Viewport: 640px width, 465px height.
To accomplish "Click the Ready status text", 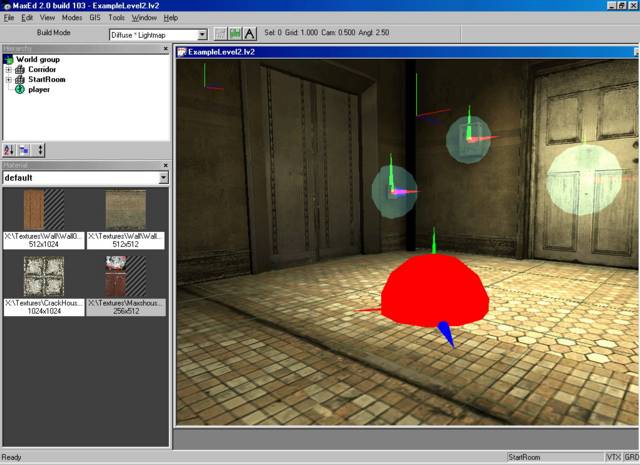I will click(11, 457).
